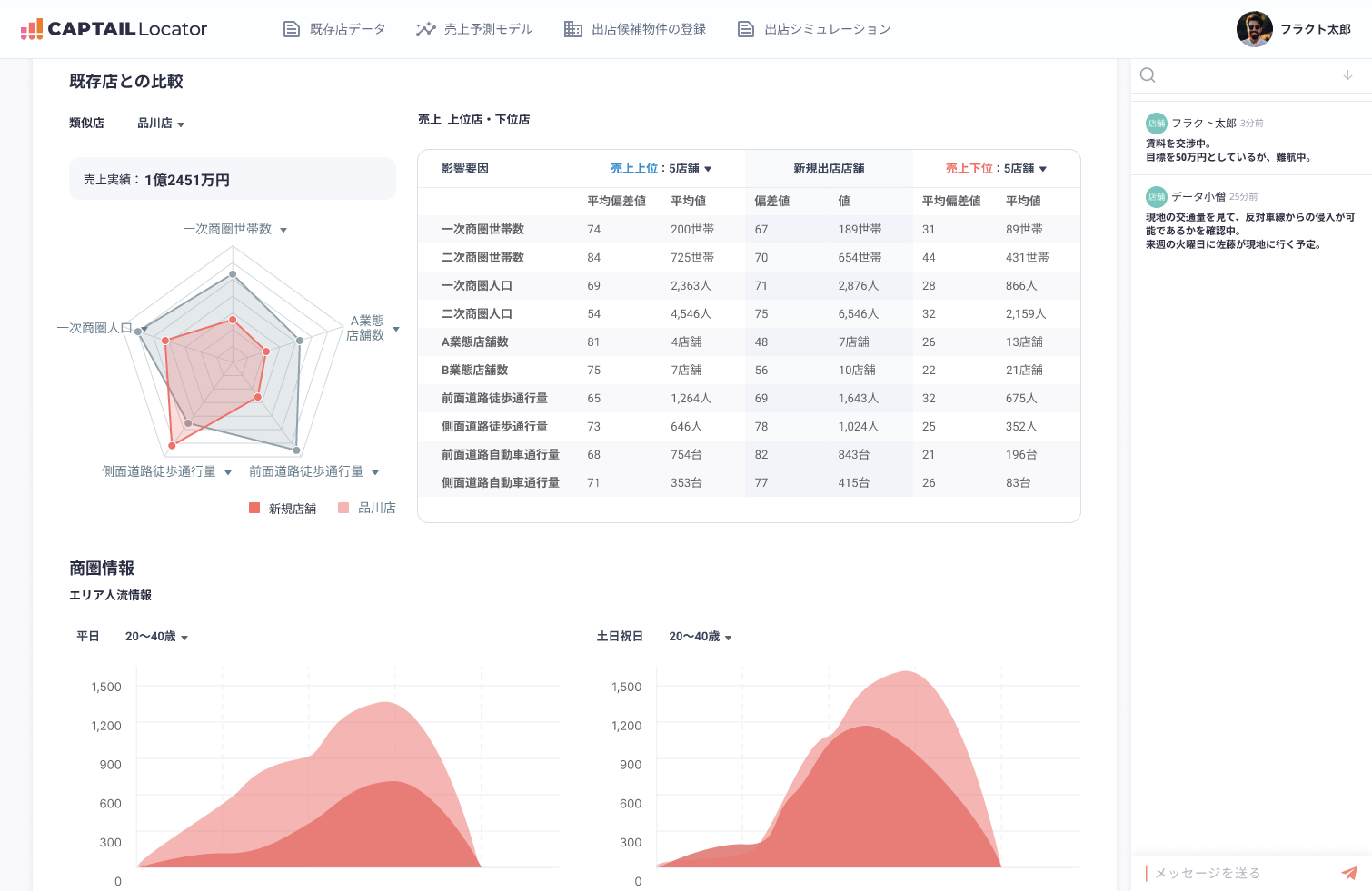1372x891 pixels.
Task: Click the CAPTAIL bar-chart logo
Action: [x=35, y=28]
